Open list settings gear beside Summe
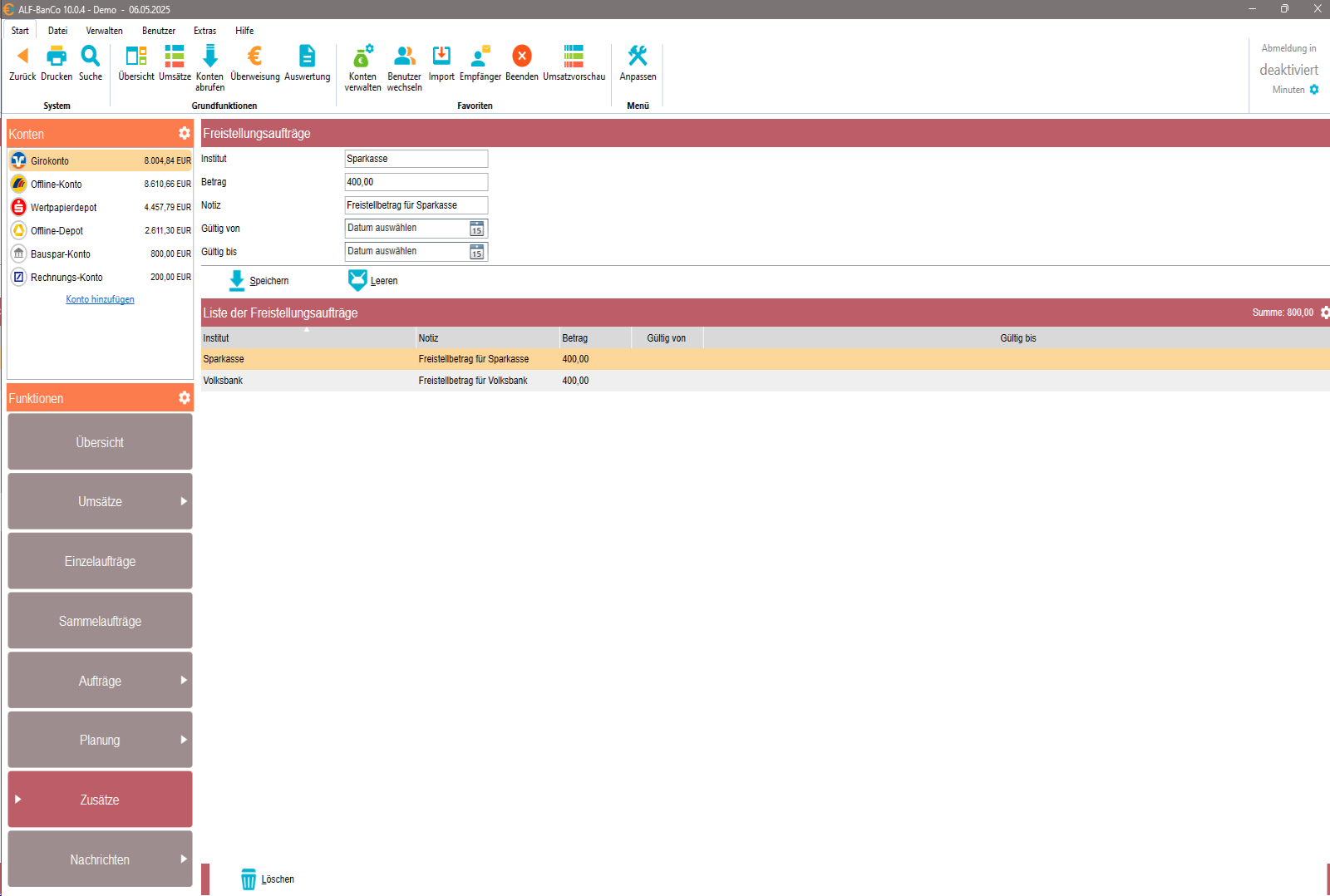The image size is (1330, 896). (1324, 313)
